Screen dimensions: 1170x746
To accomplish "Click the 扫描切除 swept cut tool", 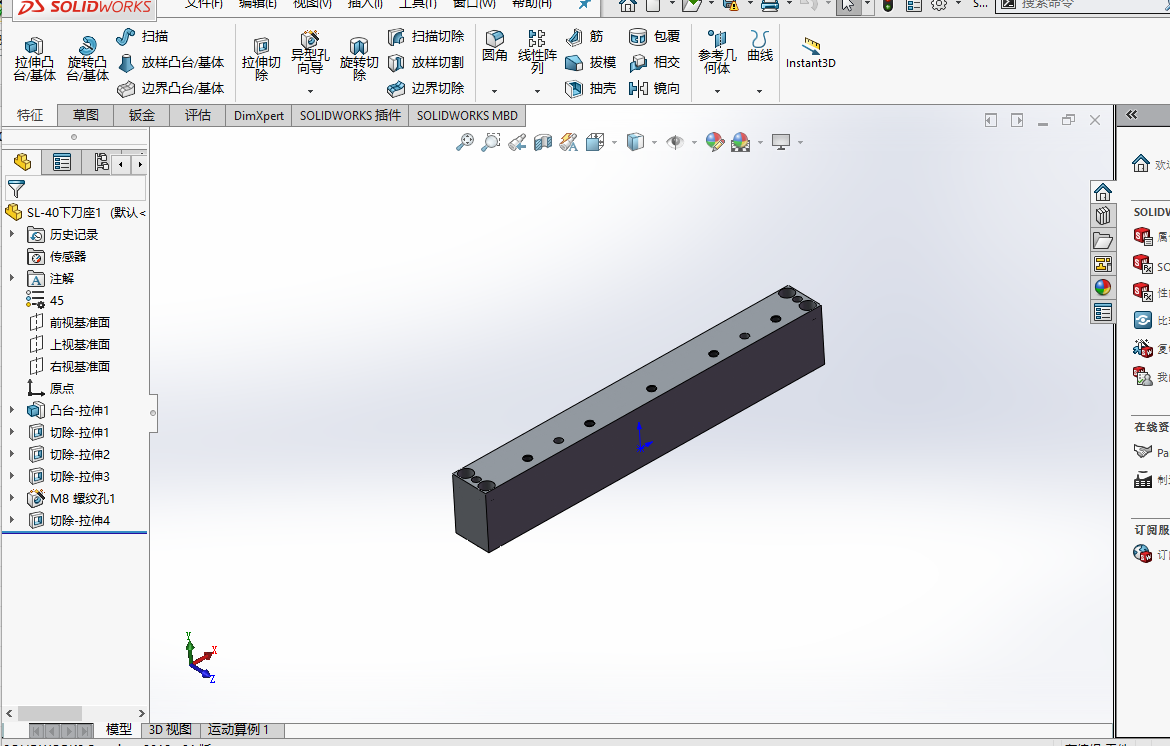I will pos(426,36).
